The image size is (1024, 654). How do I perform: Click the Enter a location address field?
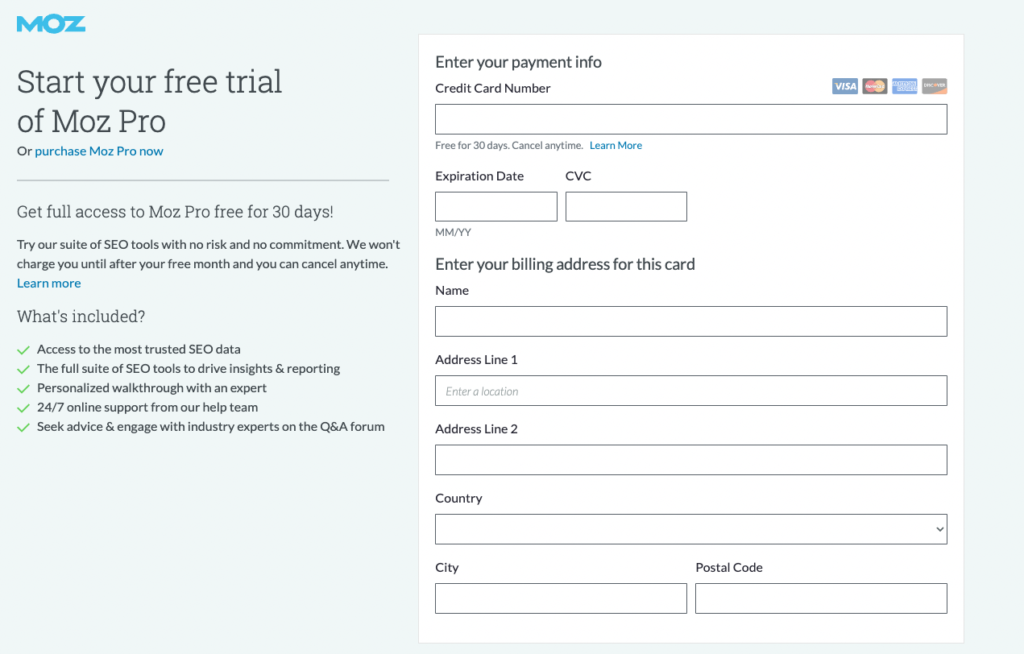coord(690,390)
